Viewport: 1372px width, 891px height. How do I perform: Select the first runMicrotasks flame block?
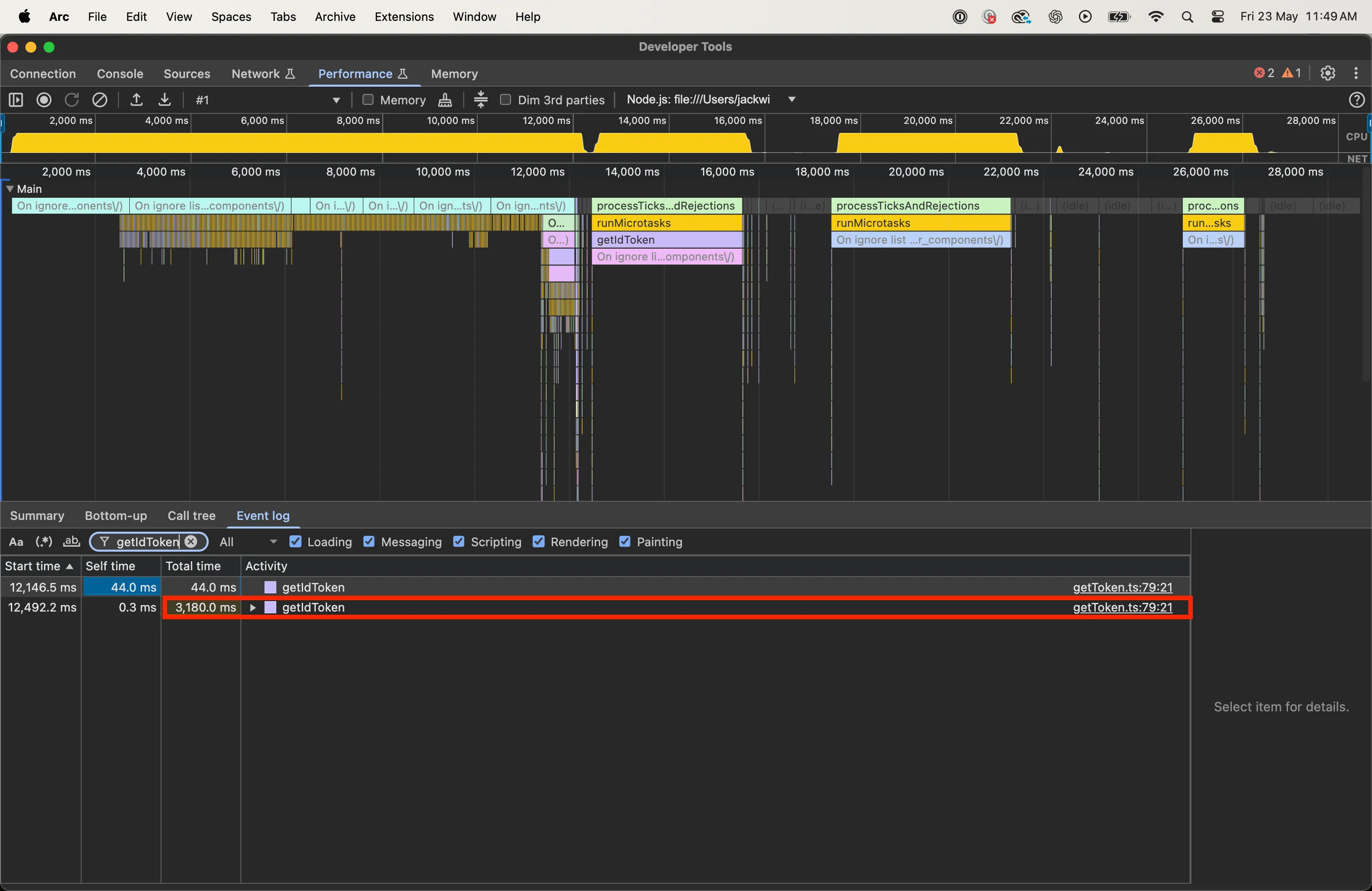[x=667, y=223]
